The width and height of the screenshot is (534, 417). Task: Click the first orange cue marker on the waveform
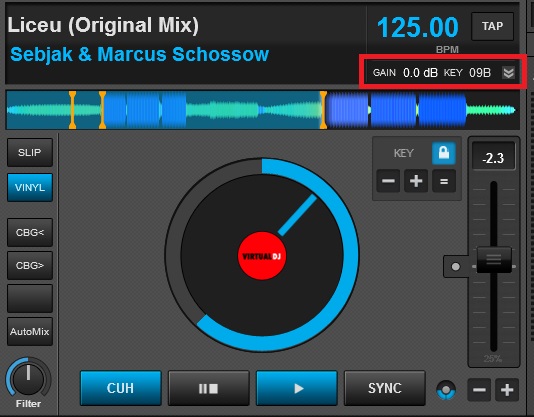pos(73,110)
